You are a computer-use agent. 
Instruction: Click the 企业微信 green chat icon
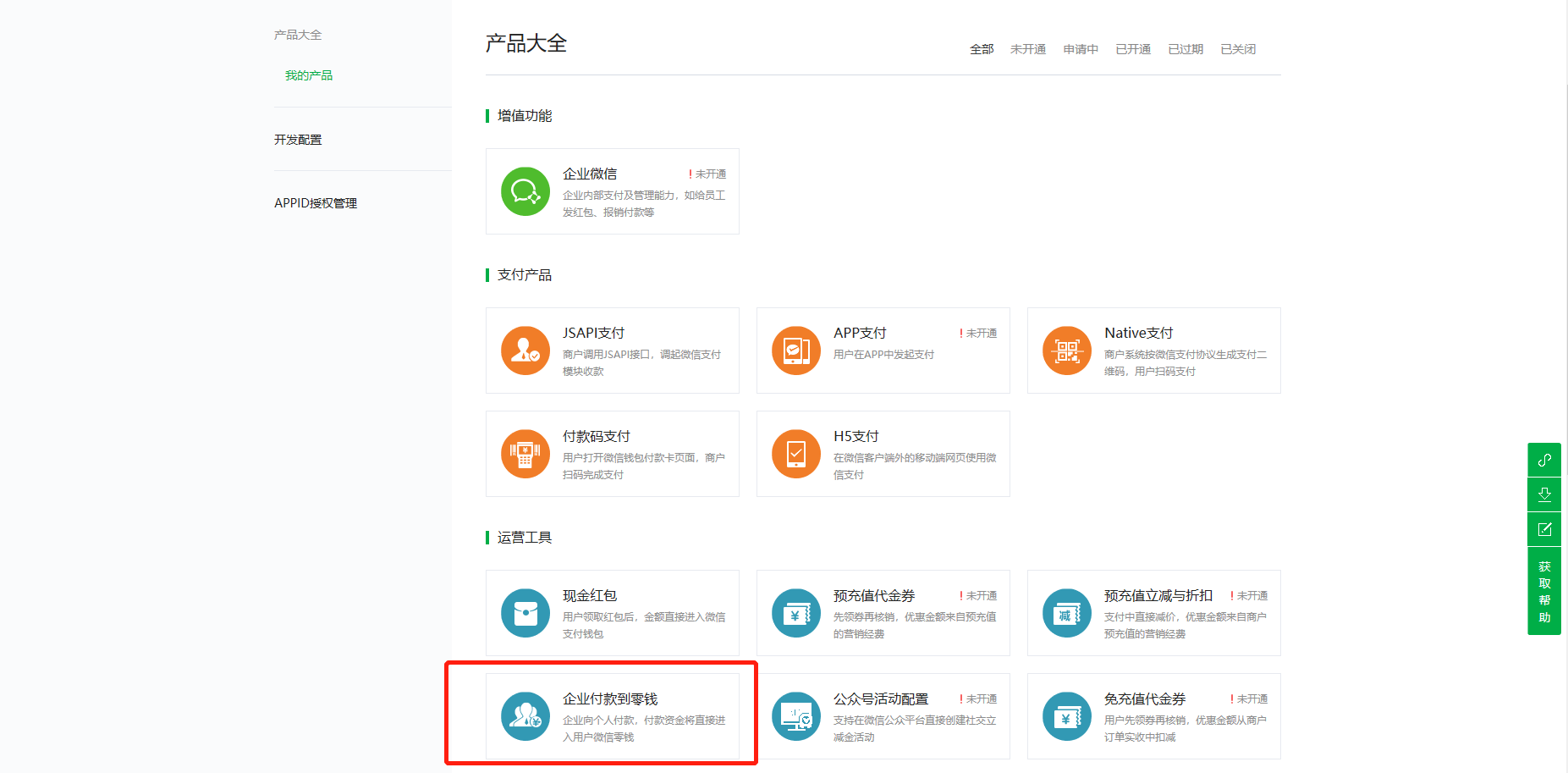pos(525,191)
